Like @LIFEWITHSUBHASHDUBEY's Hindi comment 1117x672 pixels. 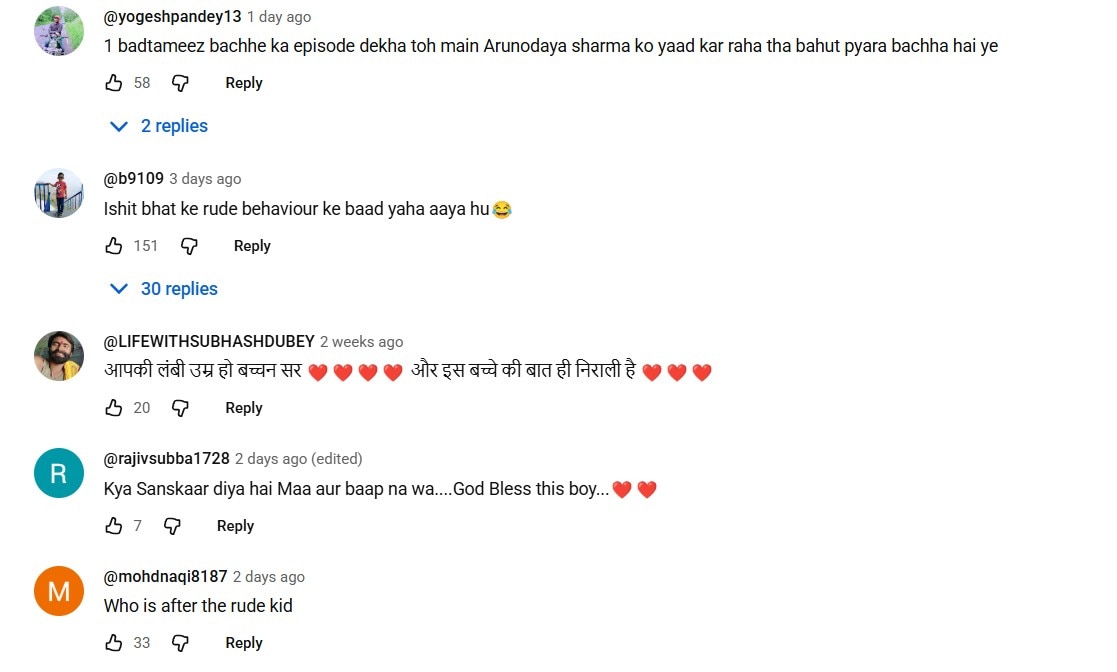[x=114, y=408]
